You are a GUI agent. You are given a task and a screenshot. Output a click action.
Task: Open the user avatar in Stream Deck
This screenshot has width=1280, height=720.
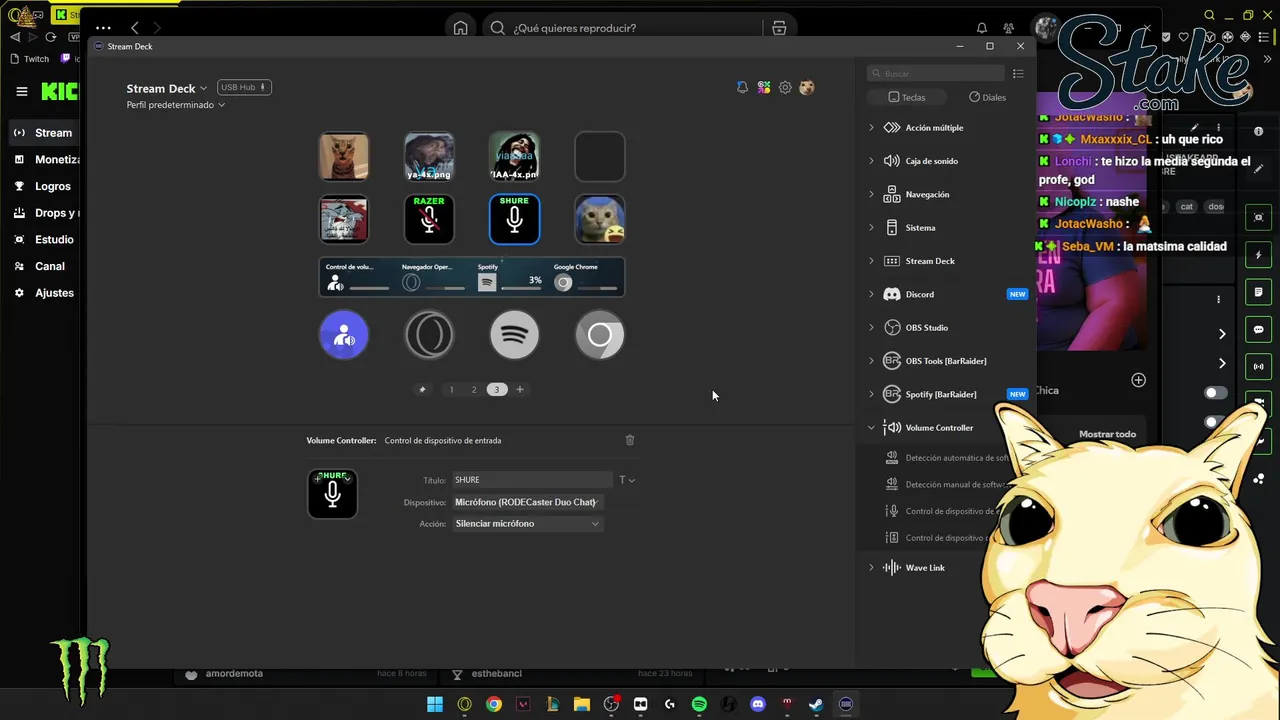coord(807,88)
